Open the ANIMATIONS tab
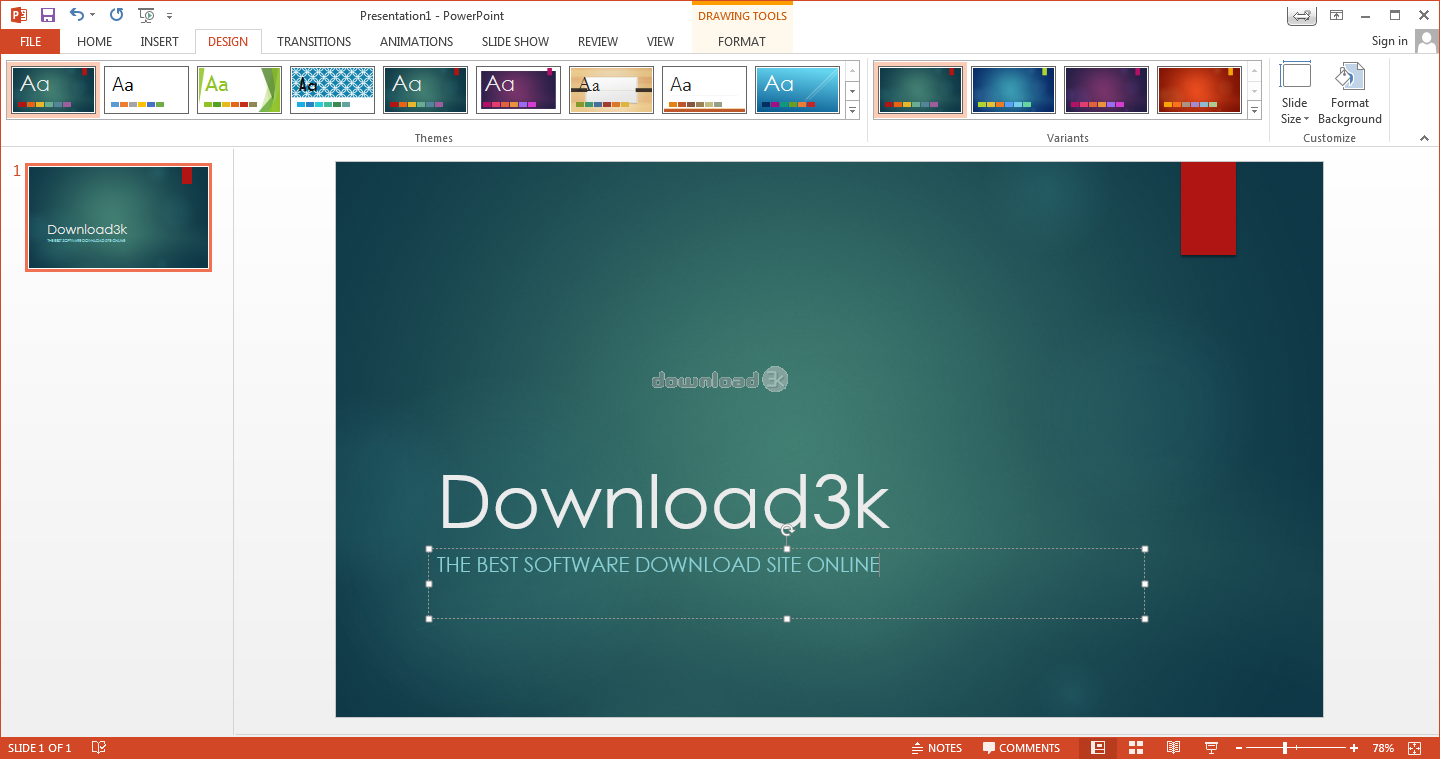Image resolution: width=1440 pixels, height=759 pixels. [416, 41]
